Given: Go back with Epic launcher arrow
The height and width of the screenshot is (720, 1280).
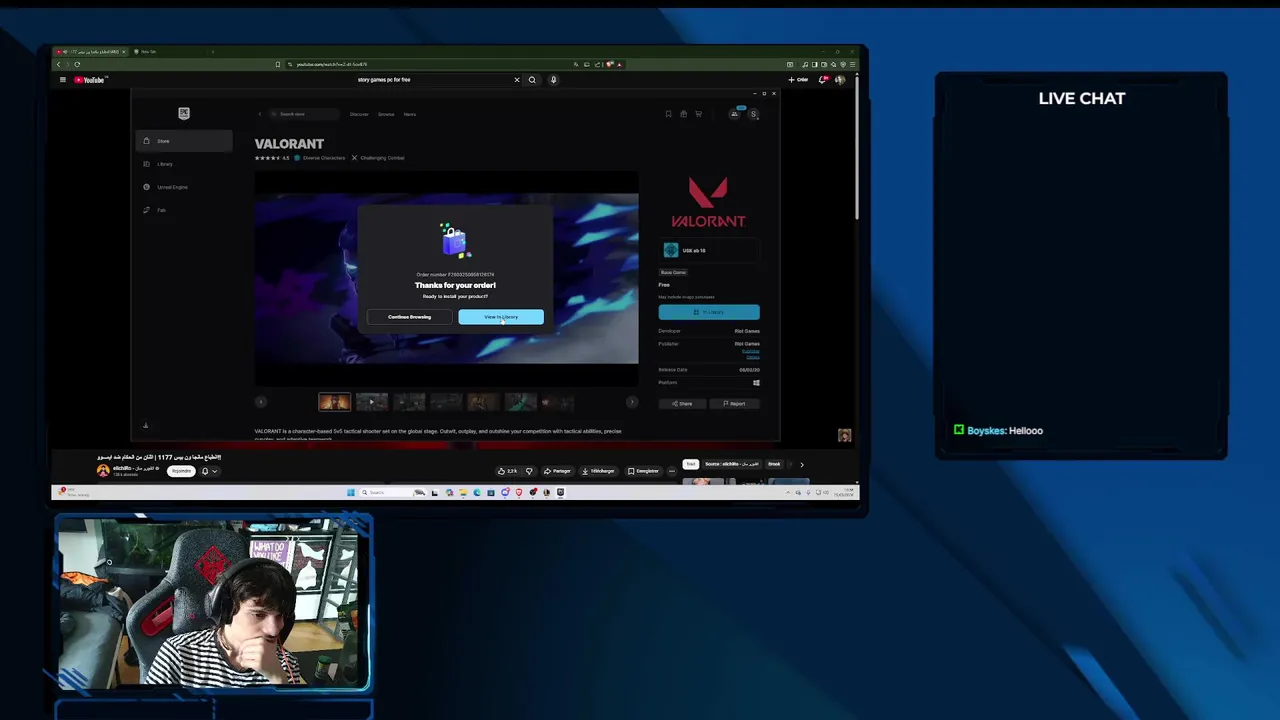Looking at the screenshot, I should pos(260,114).
